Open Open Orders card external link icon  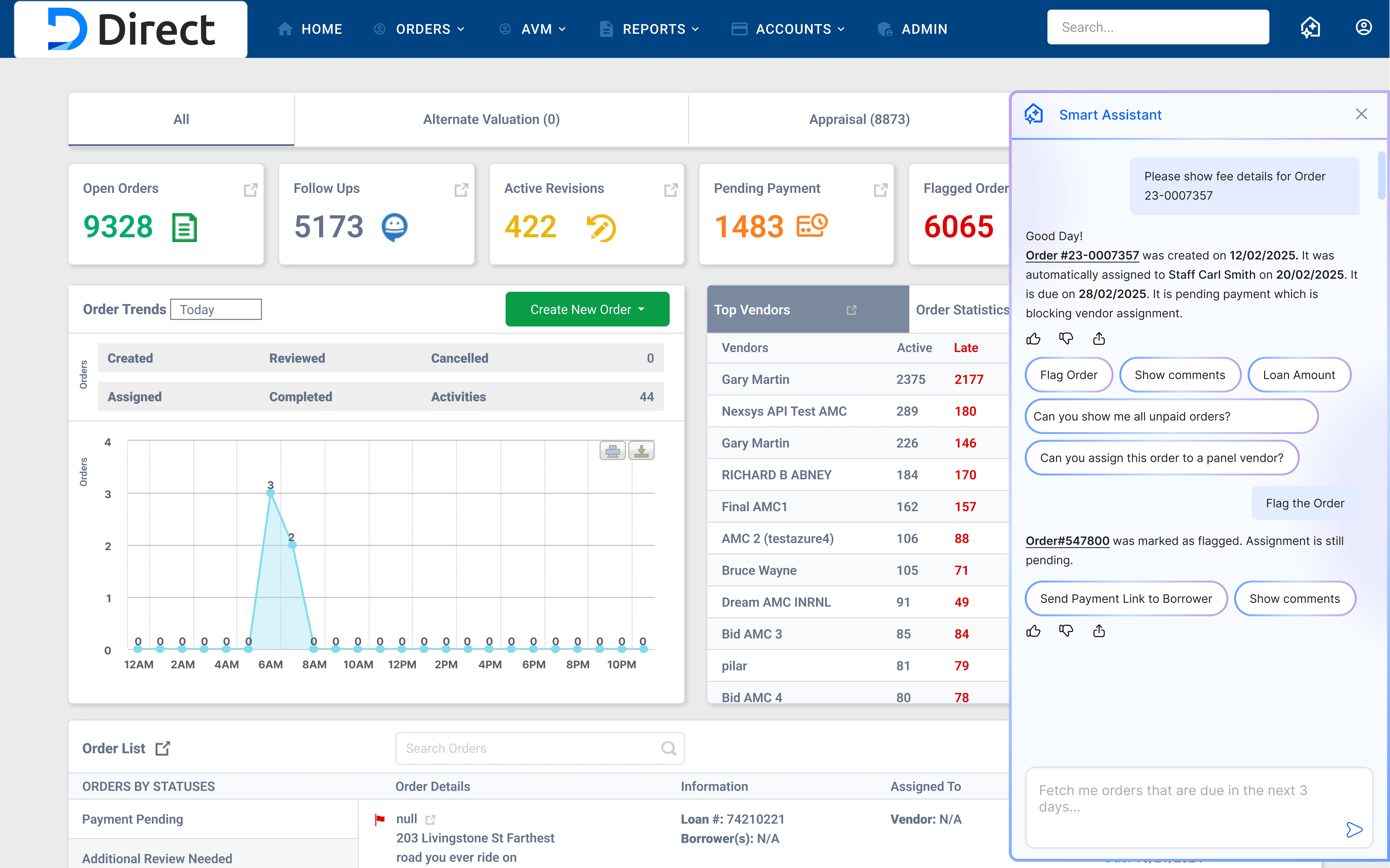tap(250, 190)
